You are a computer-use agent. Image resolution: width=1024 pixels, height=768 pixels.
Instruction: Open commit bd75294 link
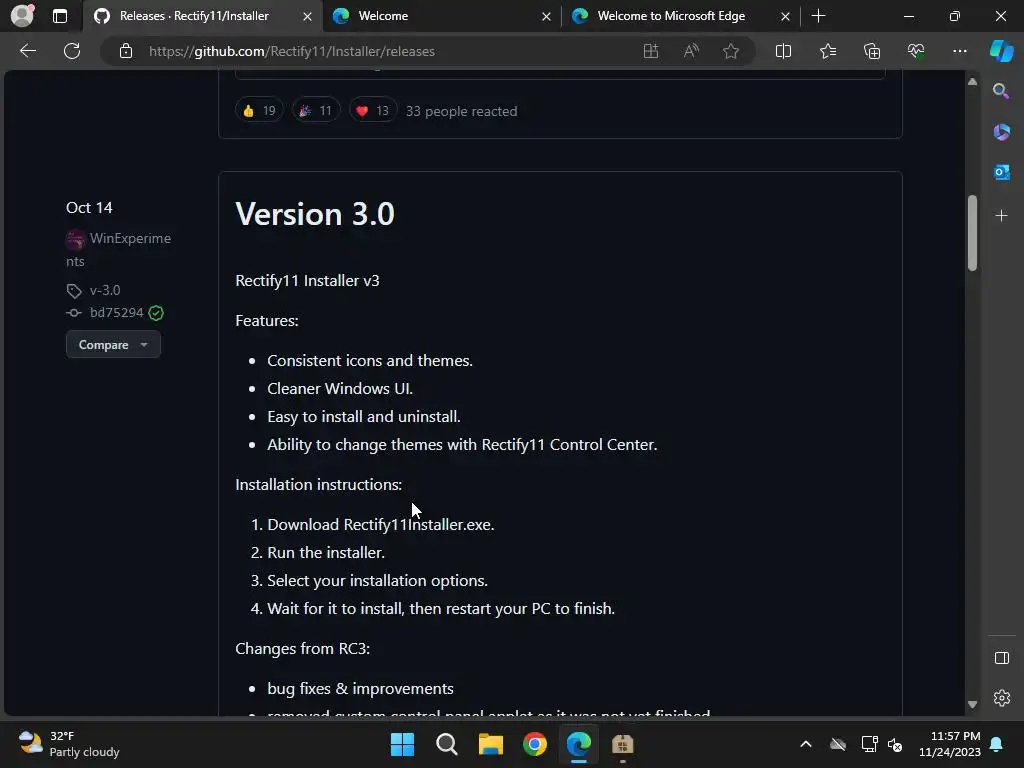click(116, 312)
